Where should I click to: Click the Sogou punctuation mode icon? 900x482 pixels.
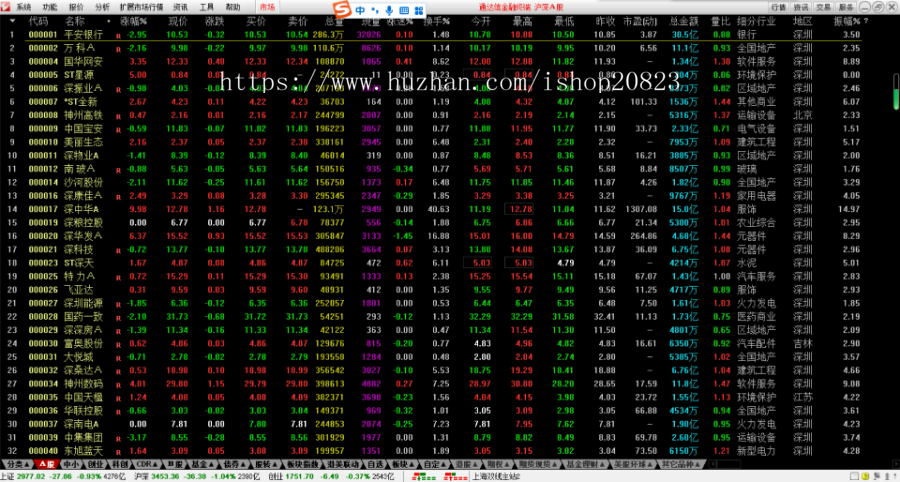[x=375, y=10]
